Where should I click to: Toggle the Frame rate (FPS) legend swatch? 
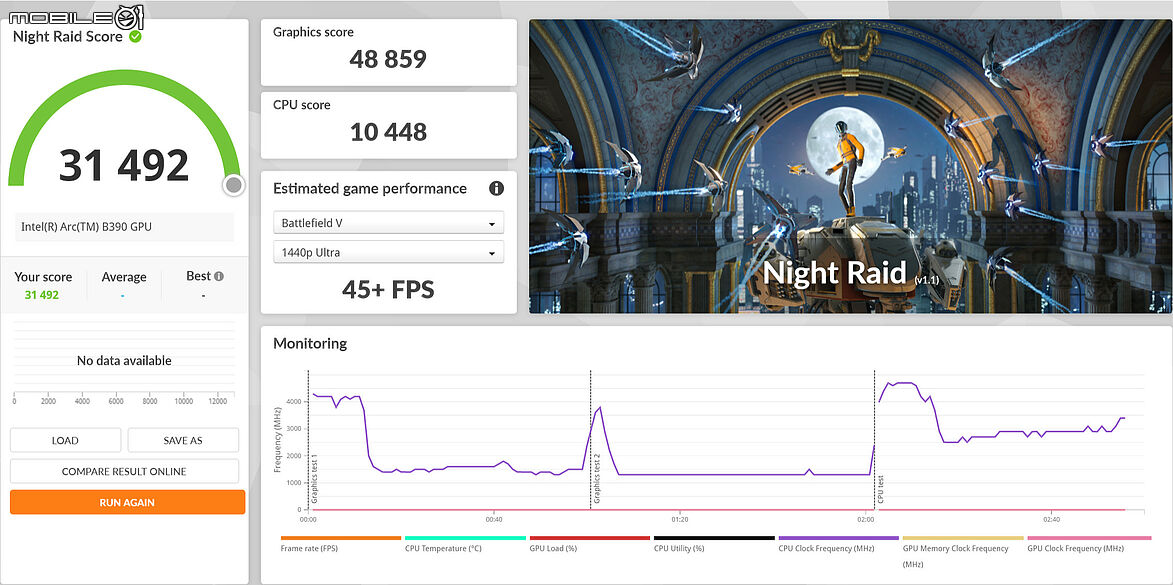[x=340, y=538]
